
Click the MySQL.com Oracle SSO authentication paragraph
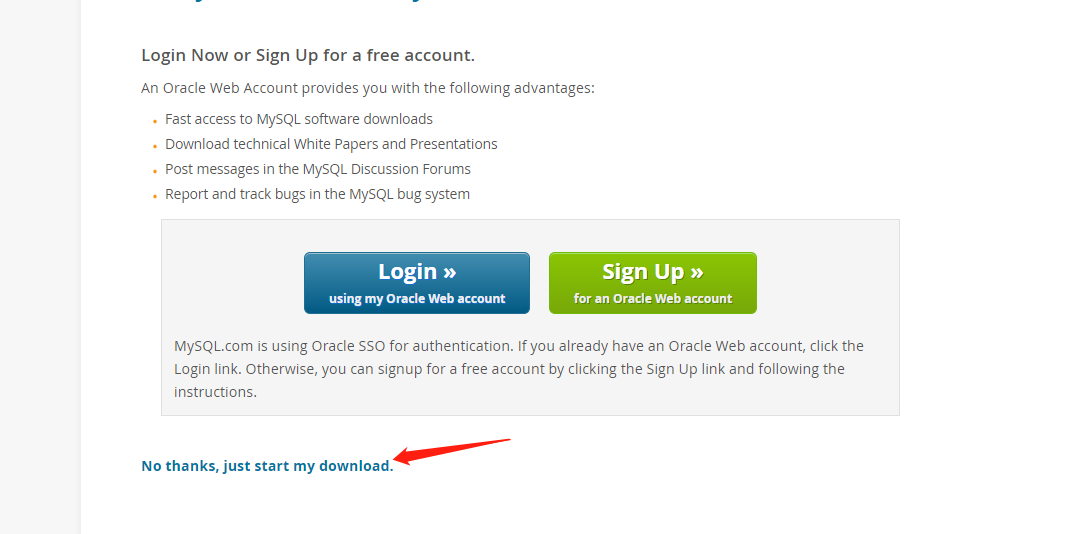pos(519,368)
